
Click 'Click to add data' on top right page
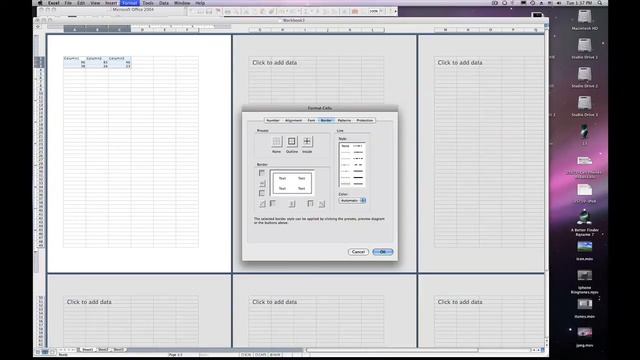tap(460, 62)
